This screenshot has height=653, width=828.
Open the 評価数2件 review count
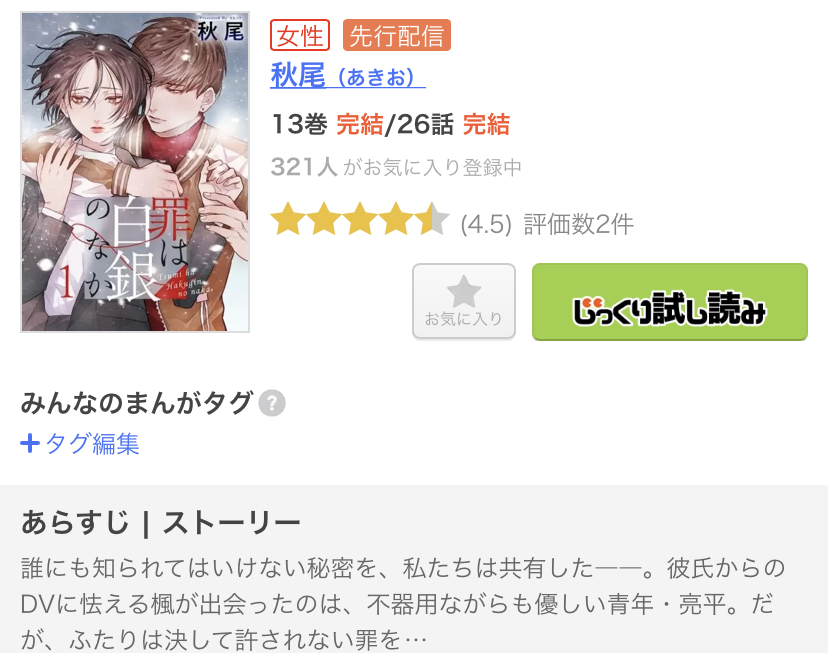click(x=578, y=224)
